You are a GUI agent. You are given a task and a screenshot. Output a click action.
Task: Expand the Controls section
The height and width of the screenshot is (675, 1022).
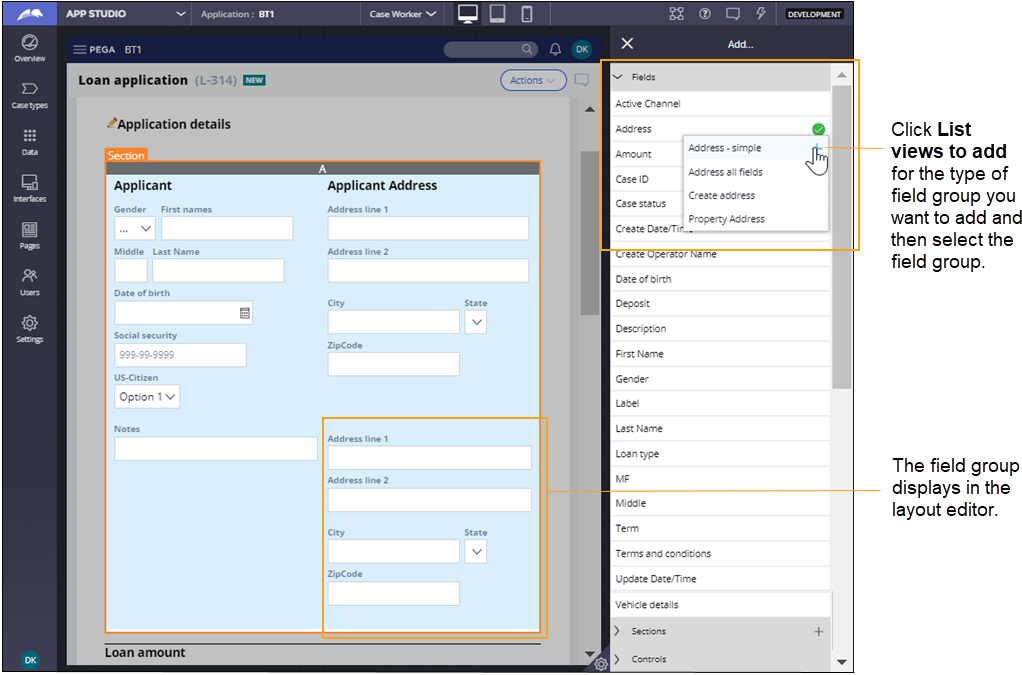[617, 659]
